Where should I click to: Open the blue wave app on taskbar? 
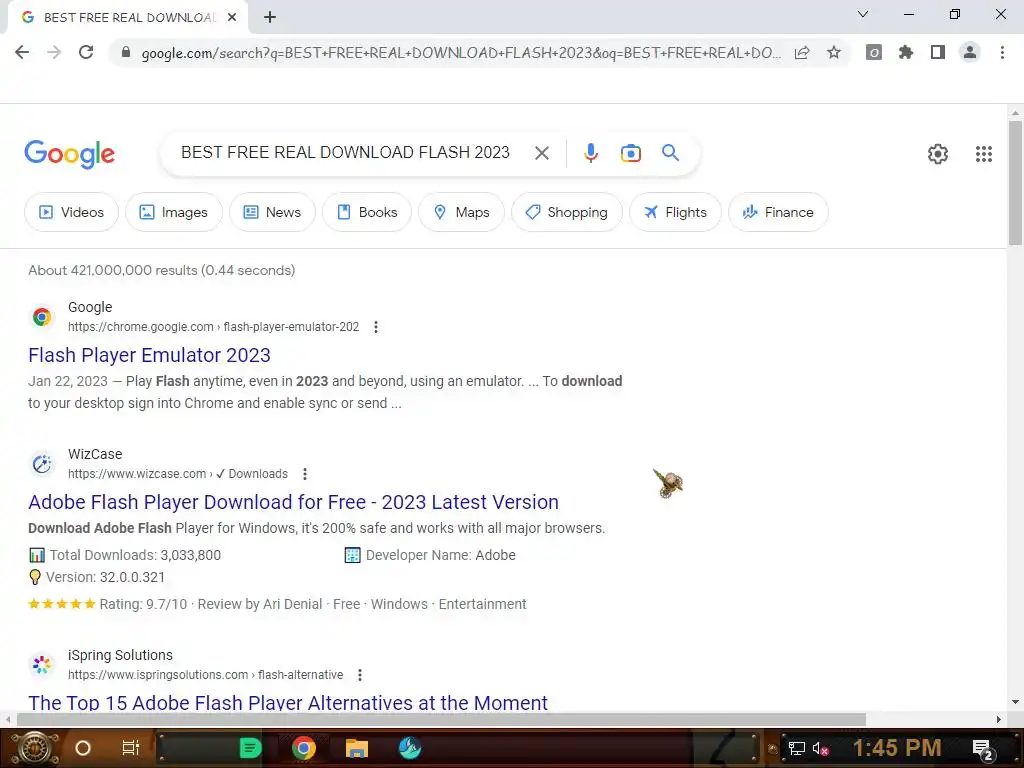409,748
